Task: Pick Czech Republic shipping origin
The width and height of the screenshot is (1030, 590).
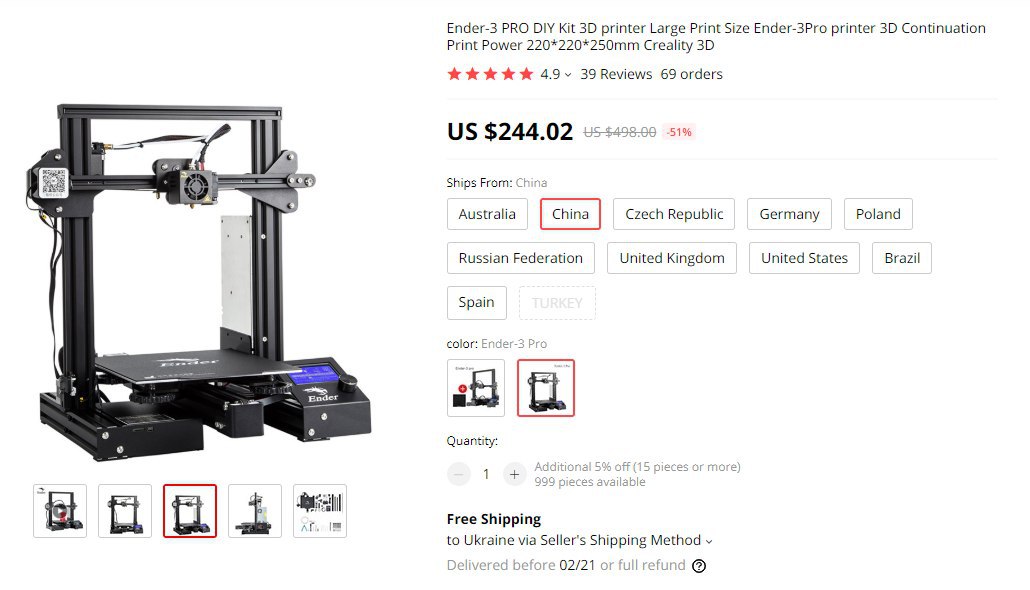Action: pyautogui.click(x=674, y=214)
